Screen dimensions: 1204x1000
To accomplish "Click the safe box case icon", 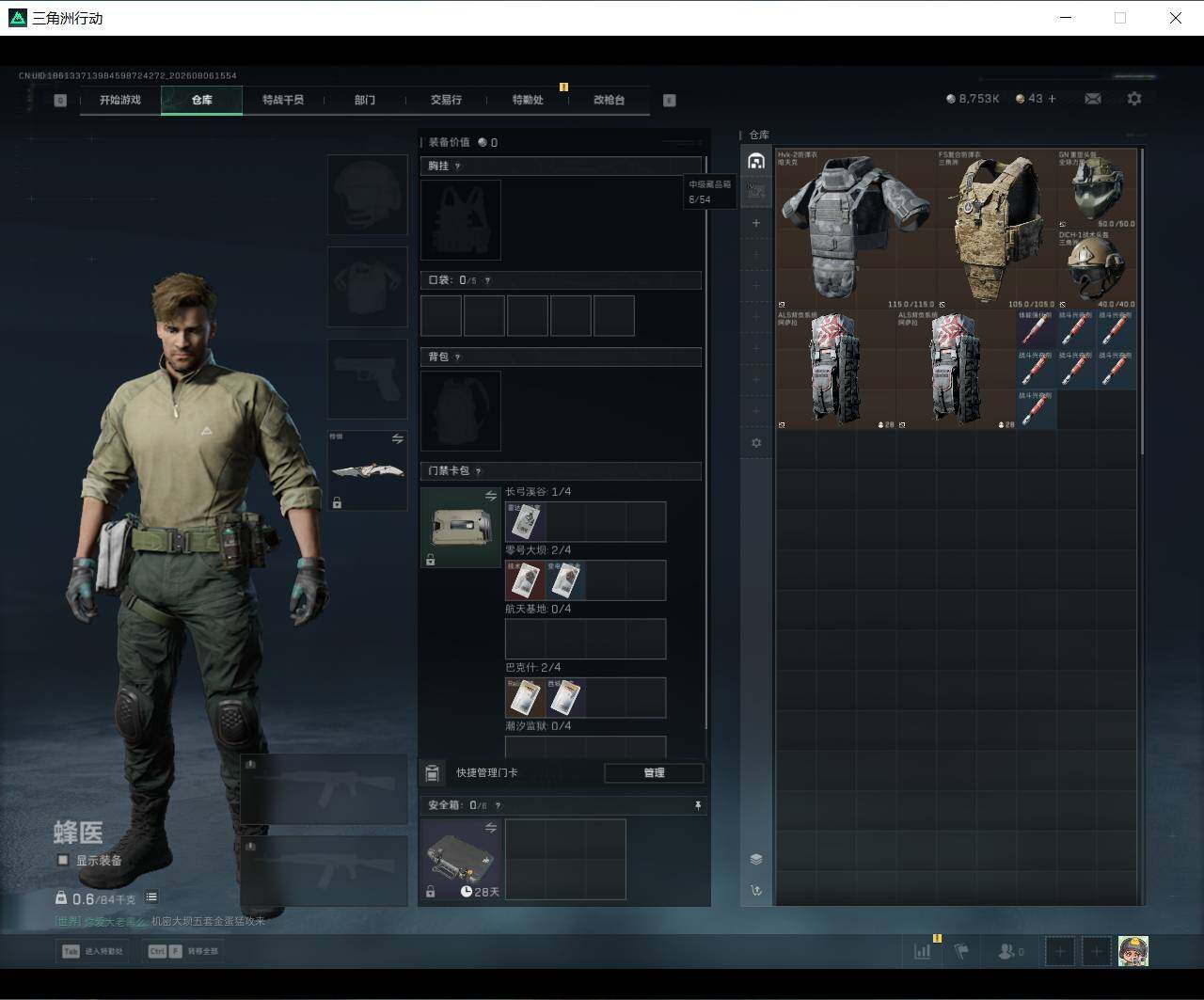I will click(461, 859).
